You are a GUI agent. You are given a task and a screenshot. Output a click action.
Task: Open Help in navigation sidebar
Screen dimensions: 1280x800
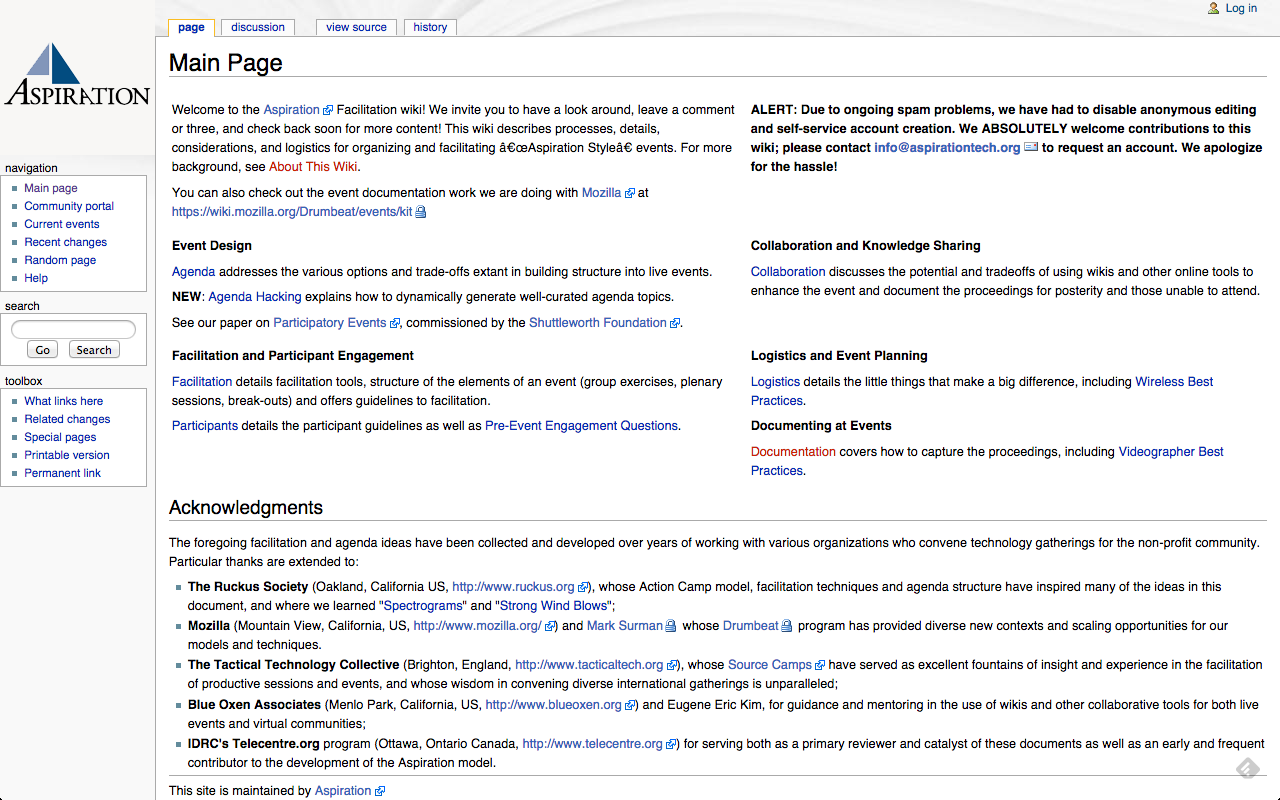[x=36, y=278]
